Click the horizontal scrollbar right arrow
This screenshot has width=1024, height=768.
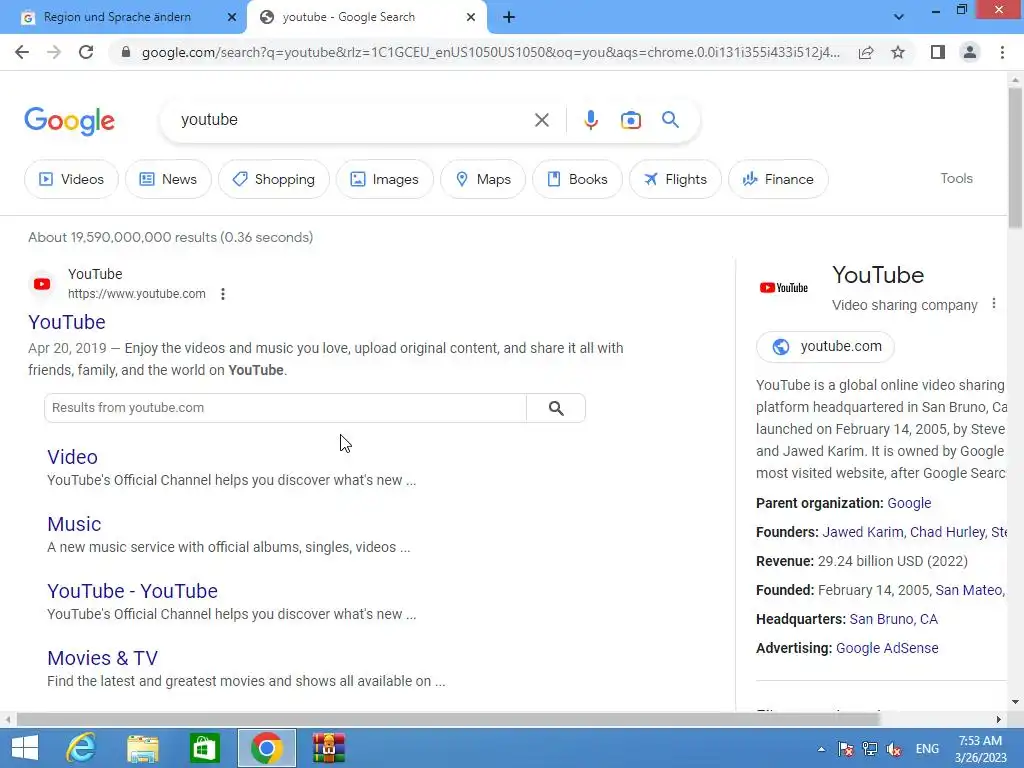point(999,719)
